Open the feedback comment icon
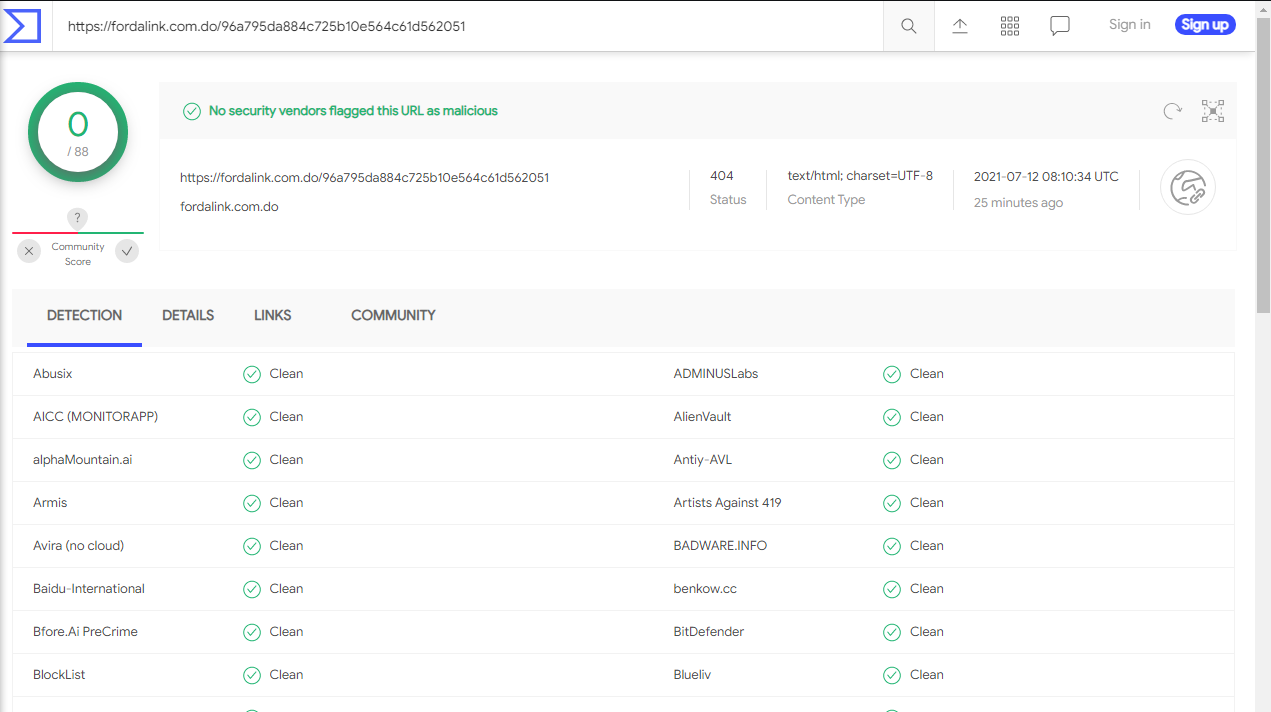Viewport: 1271px width, 712px height. tap(1060, 26)
